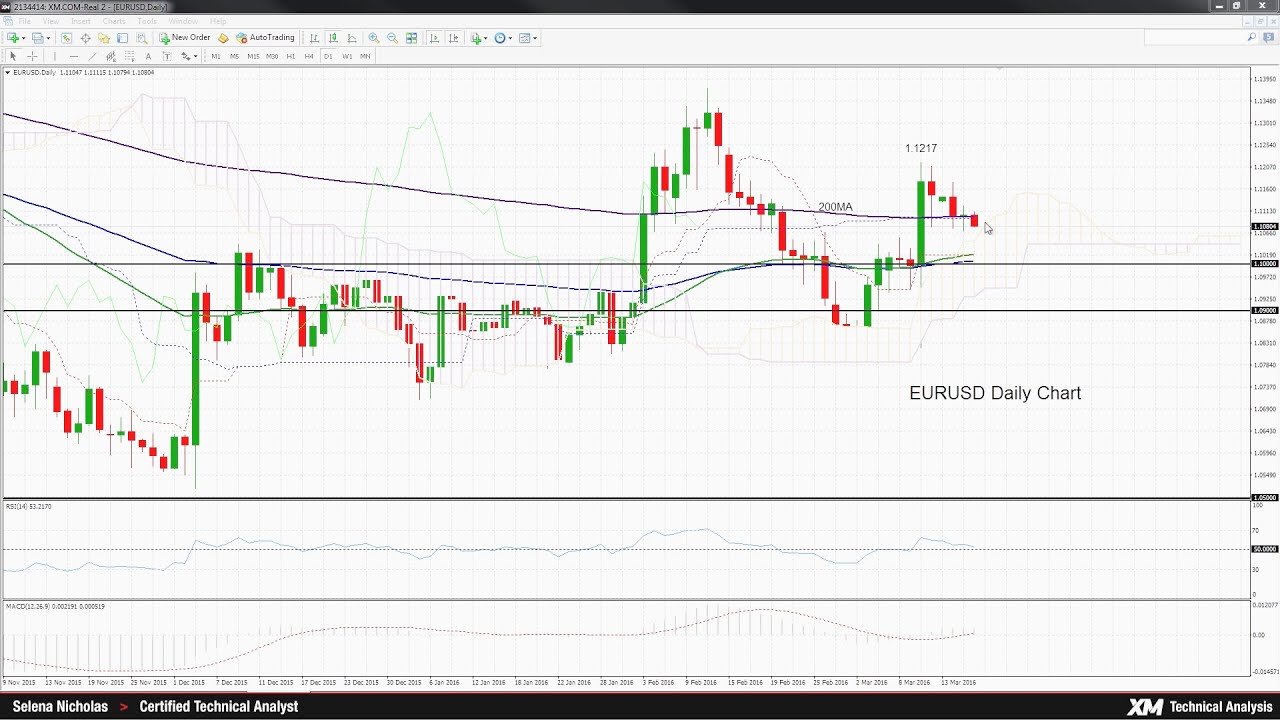
Task: Launch the MetaEditor icon
Action: [223, 38]
